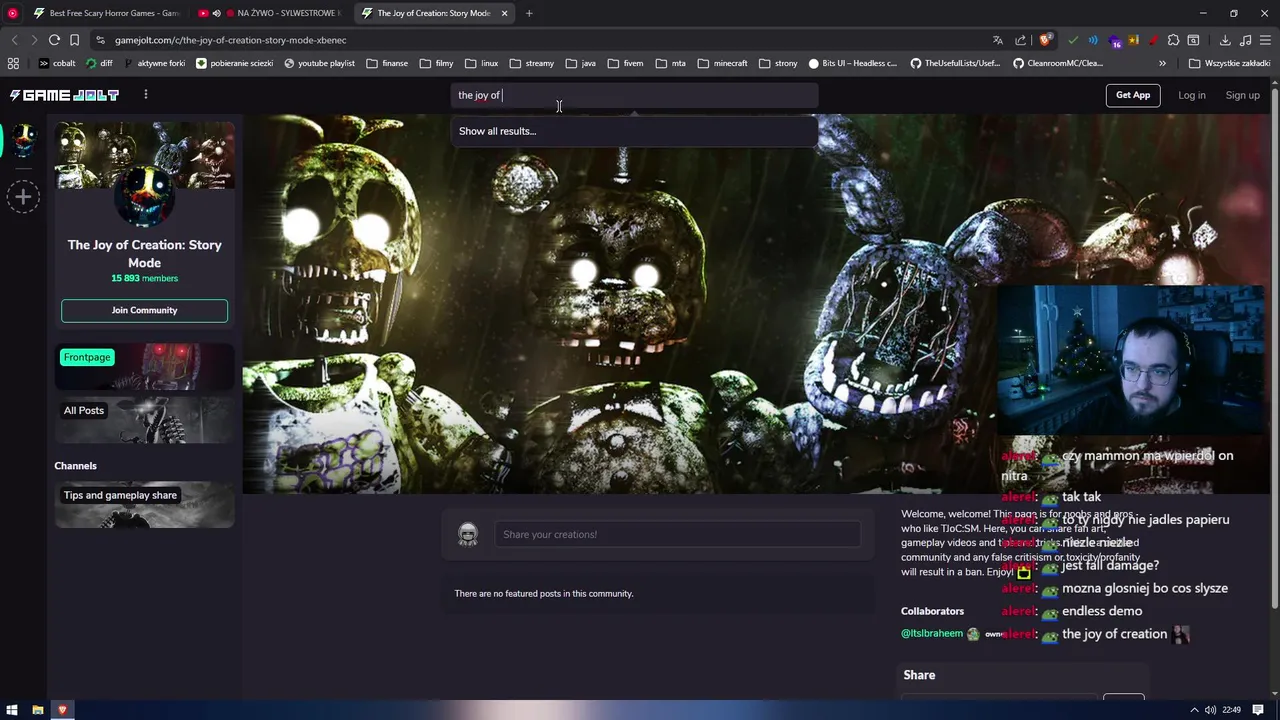Open the Windows Start button

click(12, 710)
